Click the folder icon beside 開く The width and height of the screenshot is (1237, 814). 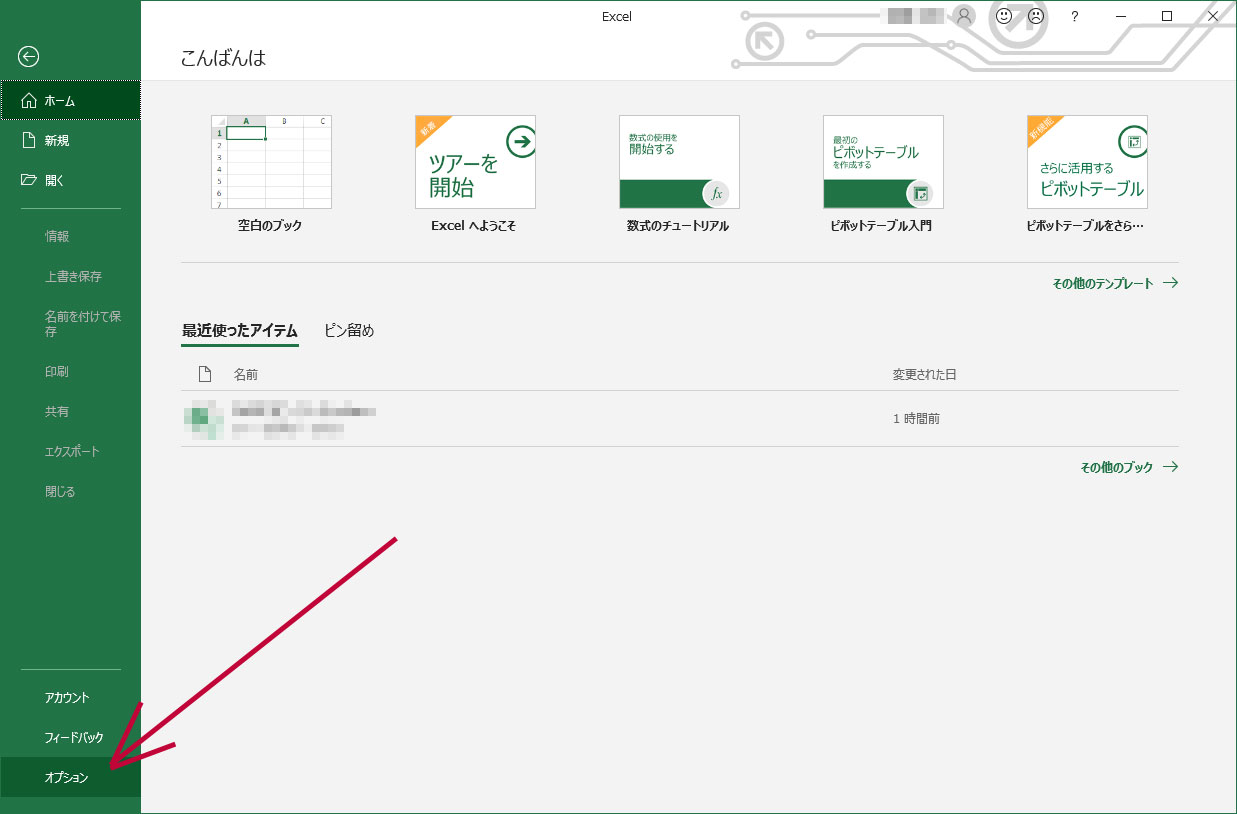(28, 180)
